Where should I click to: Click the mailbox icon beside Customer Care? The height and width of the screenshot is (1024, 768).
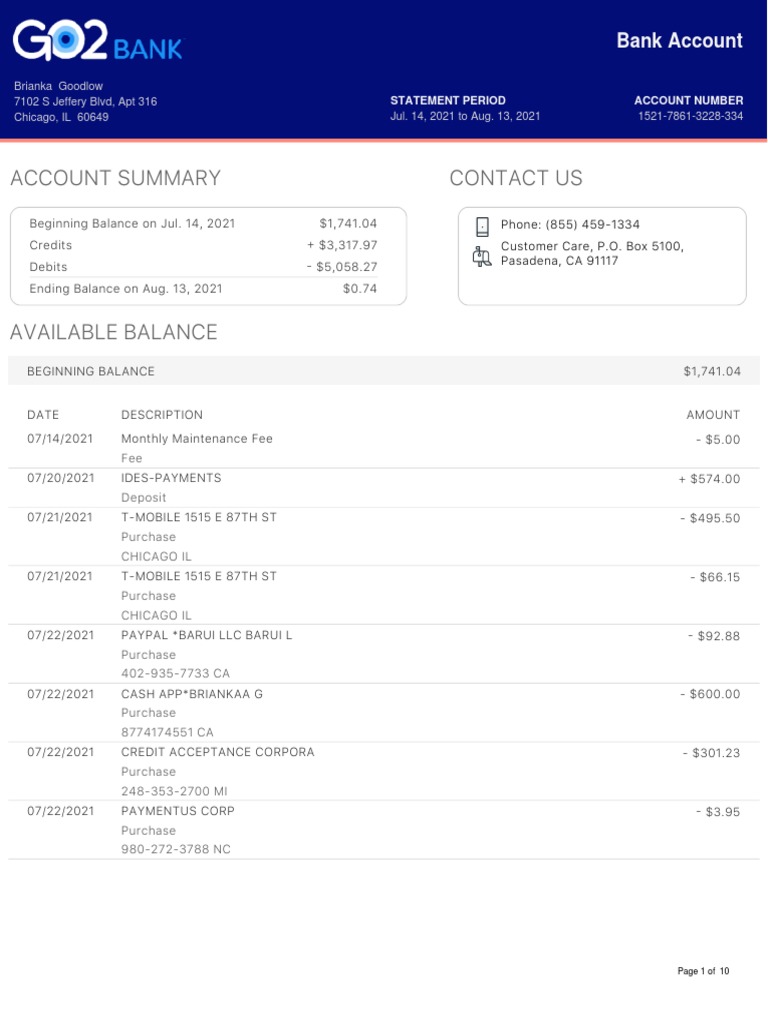click(482, 255)
